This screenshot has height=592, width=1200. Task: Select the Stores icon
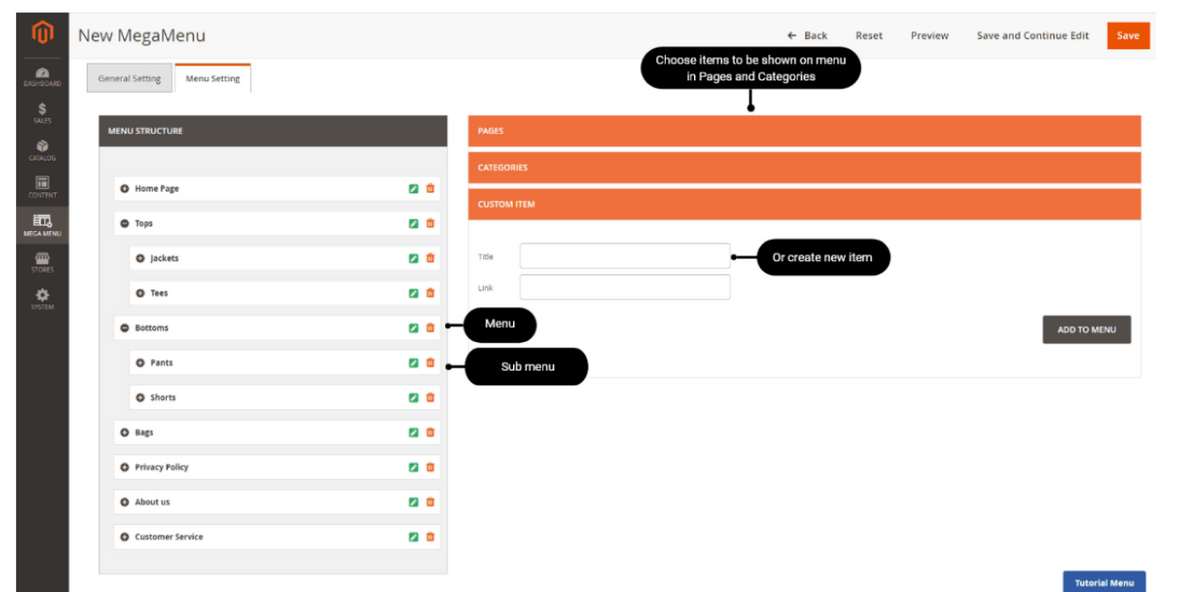point(42,260)
